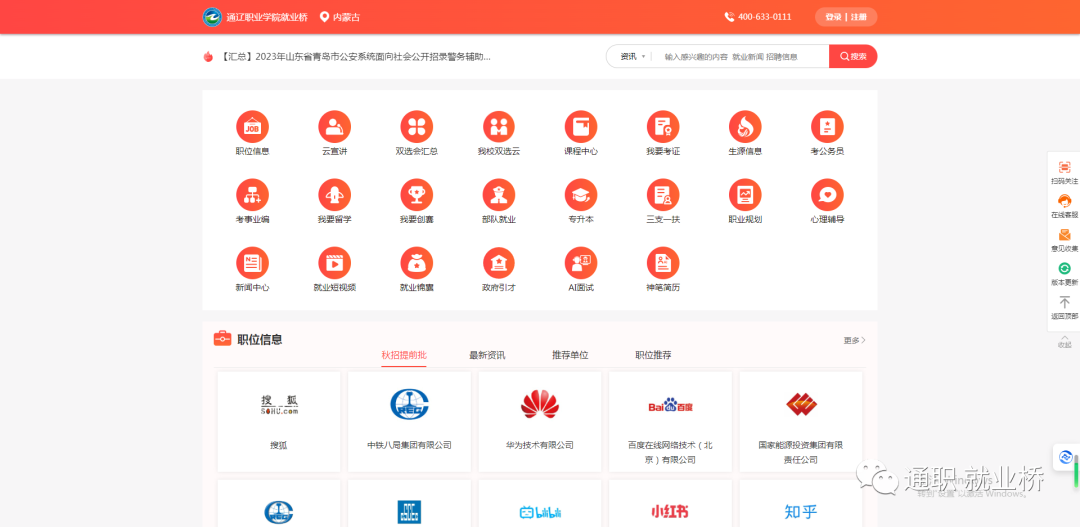Click 返回顶部 arrow in side toolbar
This screenshot has width=1080, height=527.
point(1064,308)
